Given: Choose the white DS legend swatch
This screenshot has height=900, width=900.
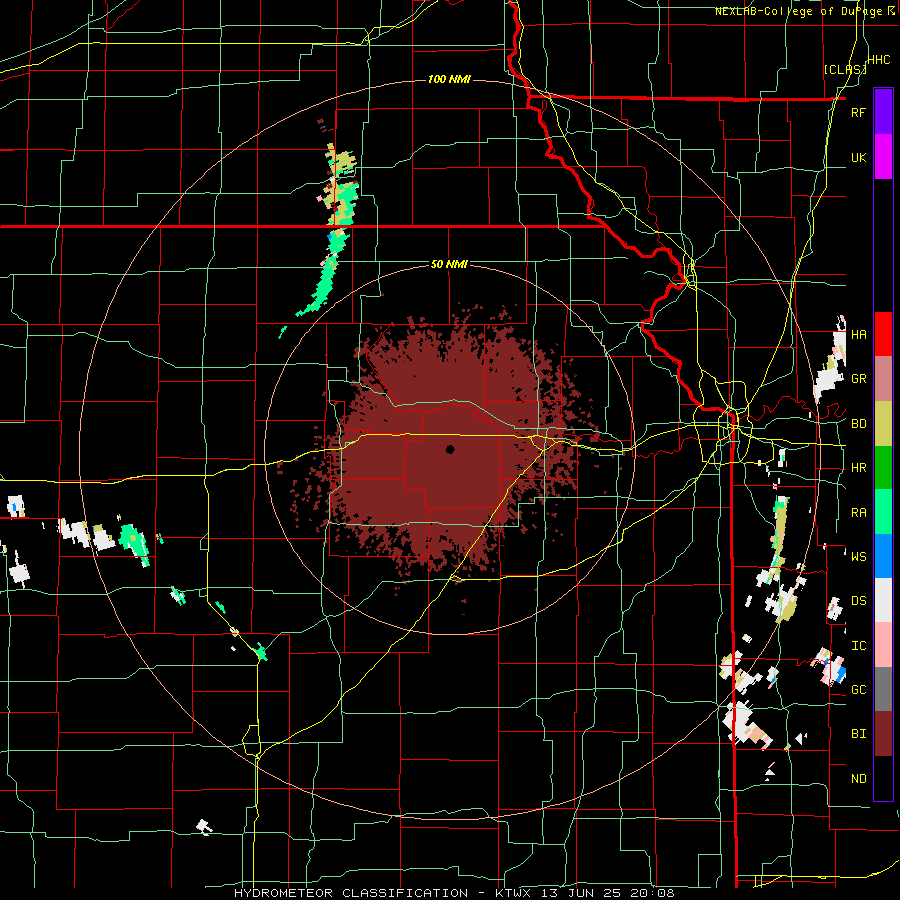Looking at the screenshot, I should pos(883,600).
